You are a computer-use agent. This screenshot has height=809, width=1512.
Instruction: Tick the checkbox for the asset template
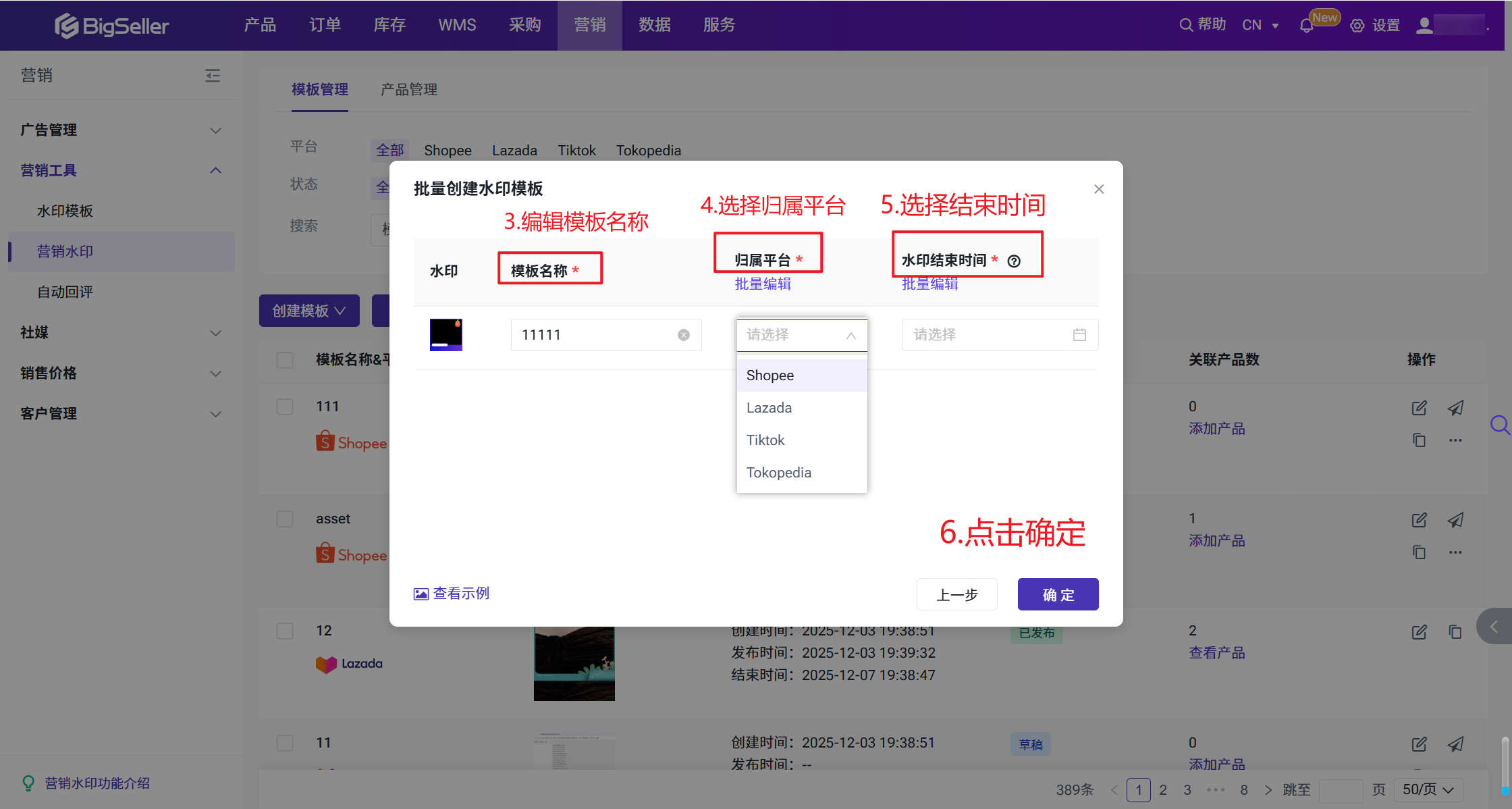(285, 519)
